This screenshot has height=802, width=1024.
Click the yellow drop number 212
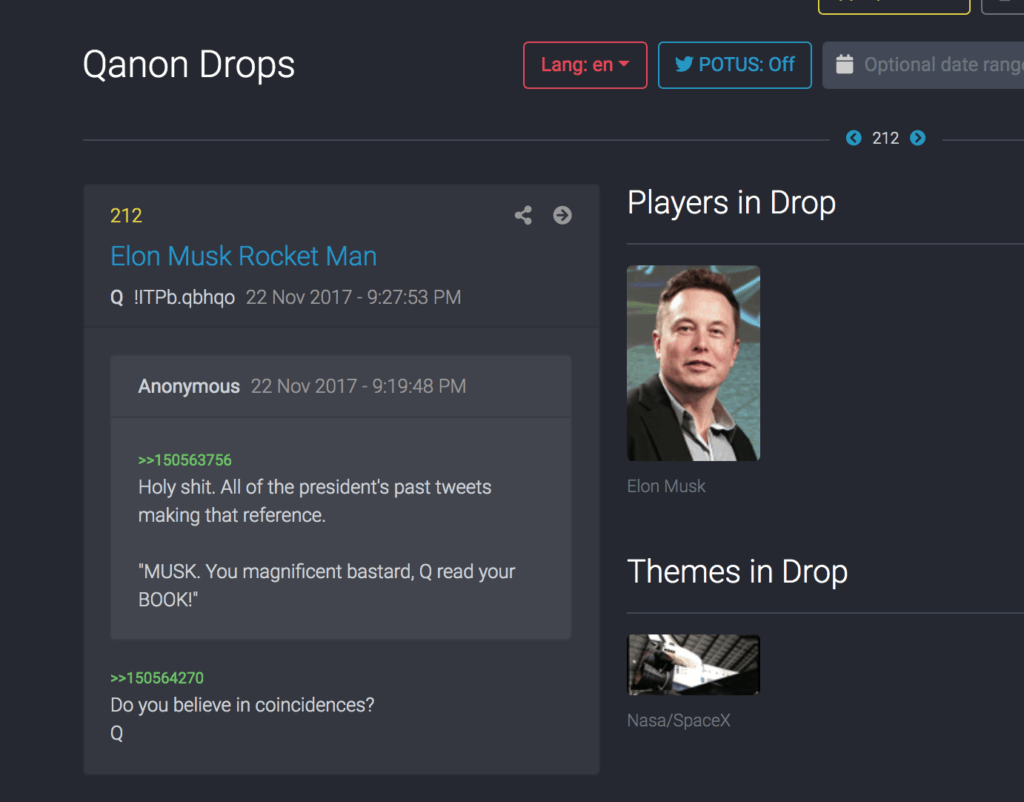126,216
